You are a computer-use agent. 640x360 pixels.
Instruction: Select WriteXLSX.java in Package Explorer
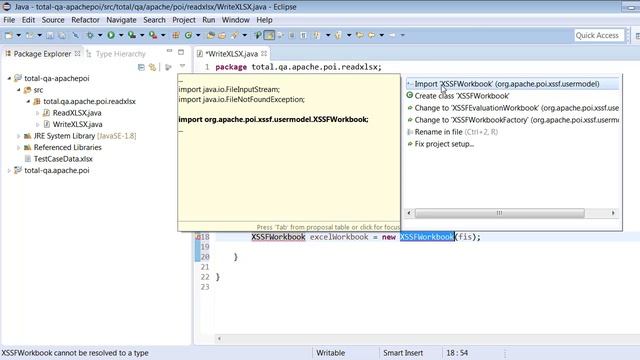coord(77,124)
